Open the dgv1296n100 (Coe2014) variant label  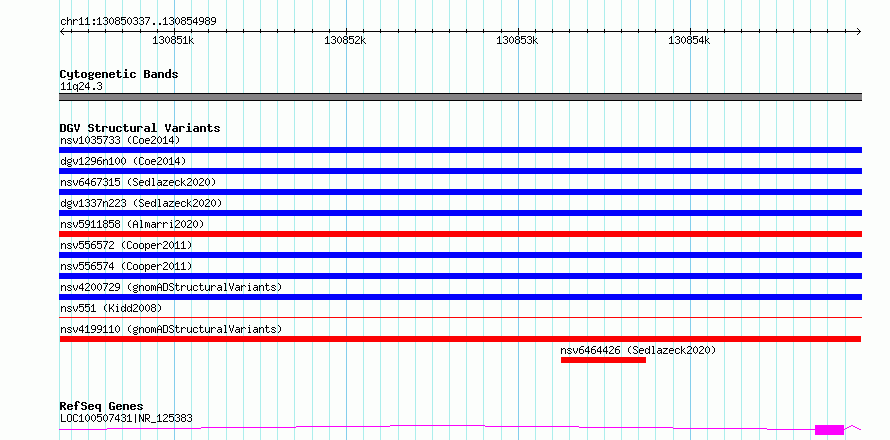[x=123, y=161]
